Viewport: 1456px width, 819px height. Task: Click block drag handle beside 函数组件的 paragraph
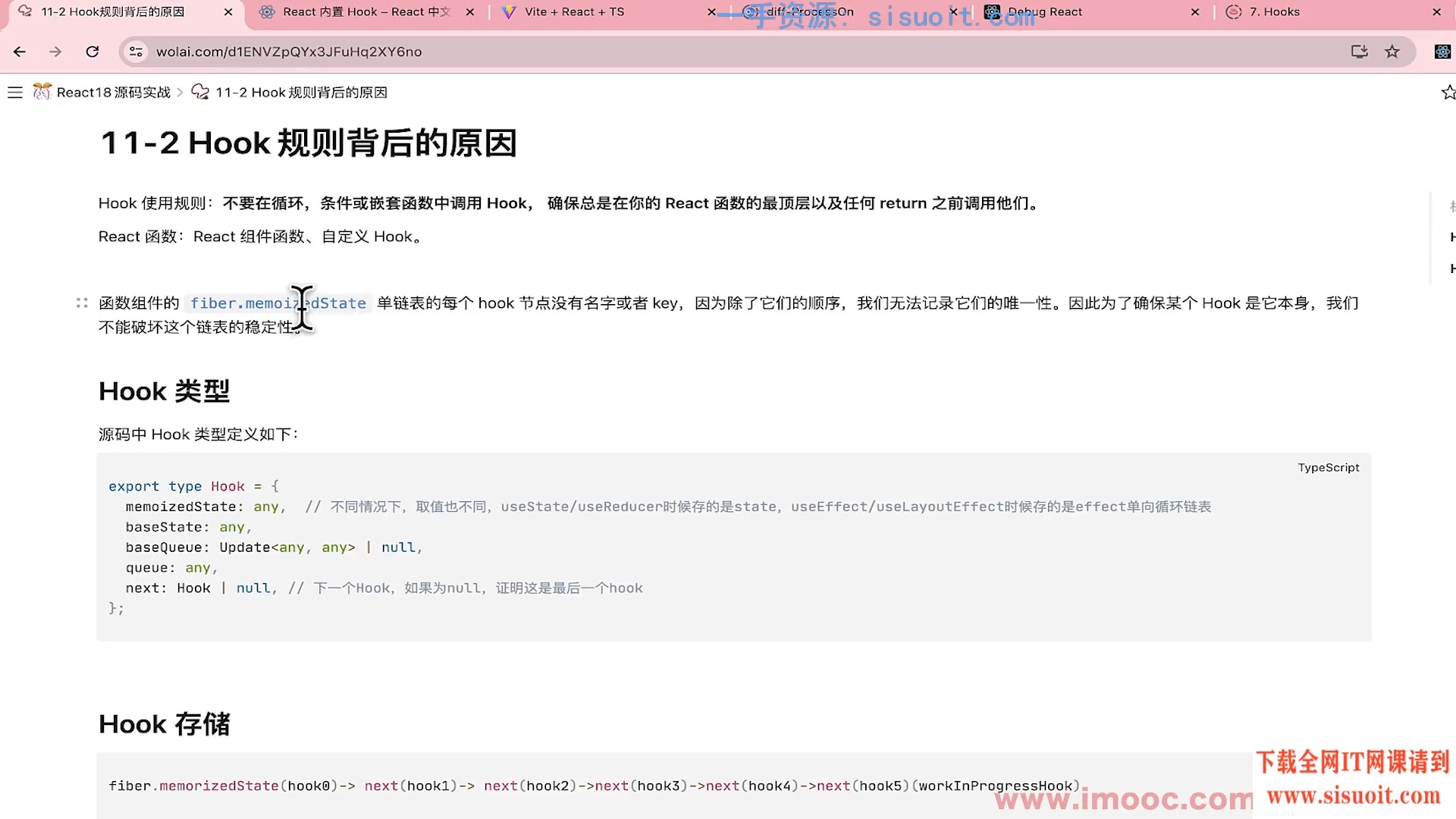point(82,303)
